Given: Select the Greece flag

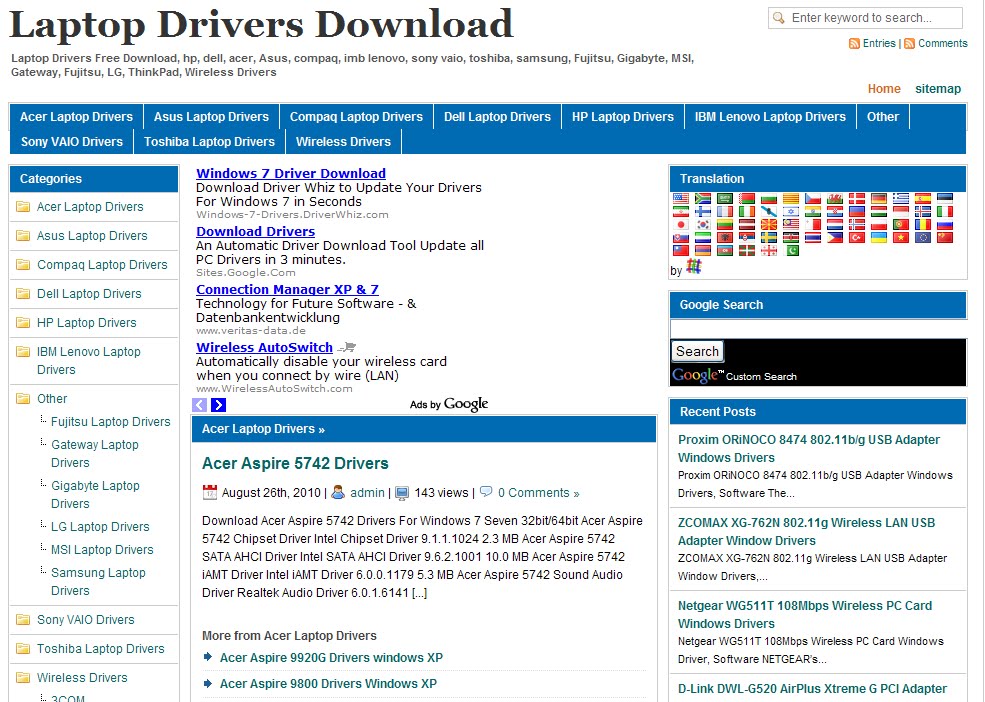Looking at the screenshot, I should click(x=901, y=198).
